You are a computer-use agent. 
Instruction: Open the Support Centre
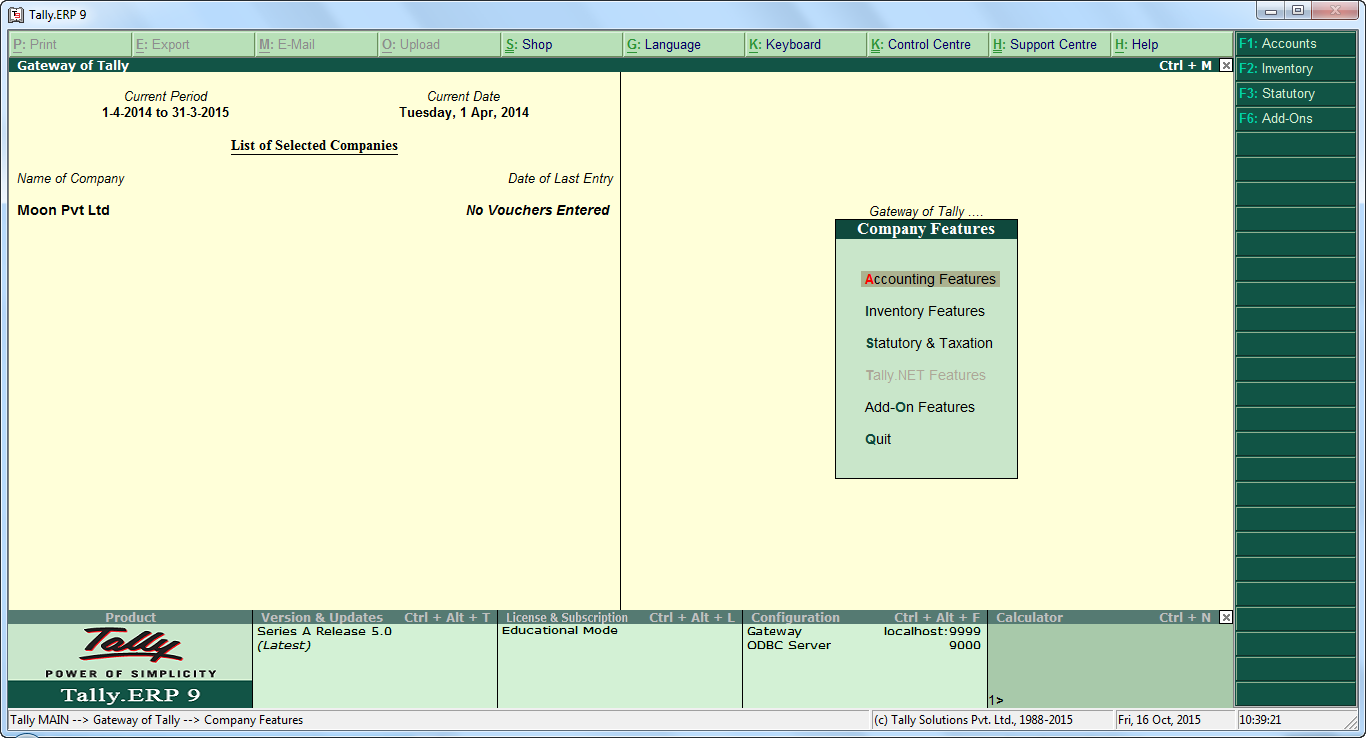click(1048, 44)
